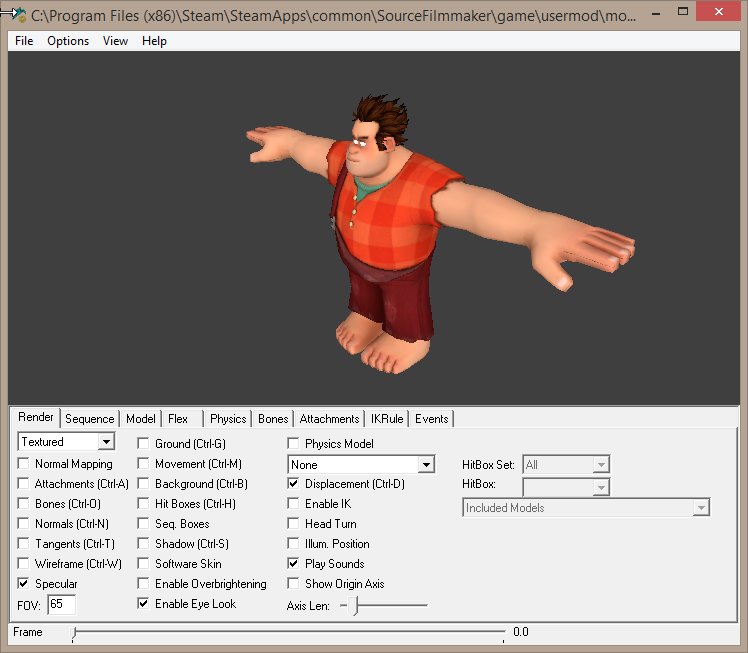
Task: Show the Physics Model checkbox
Action: pos(293,444)
